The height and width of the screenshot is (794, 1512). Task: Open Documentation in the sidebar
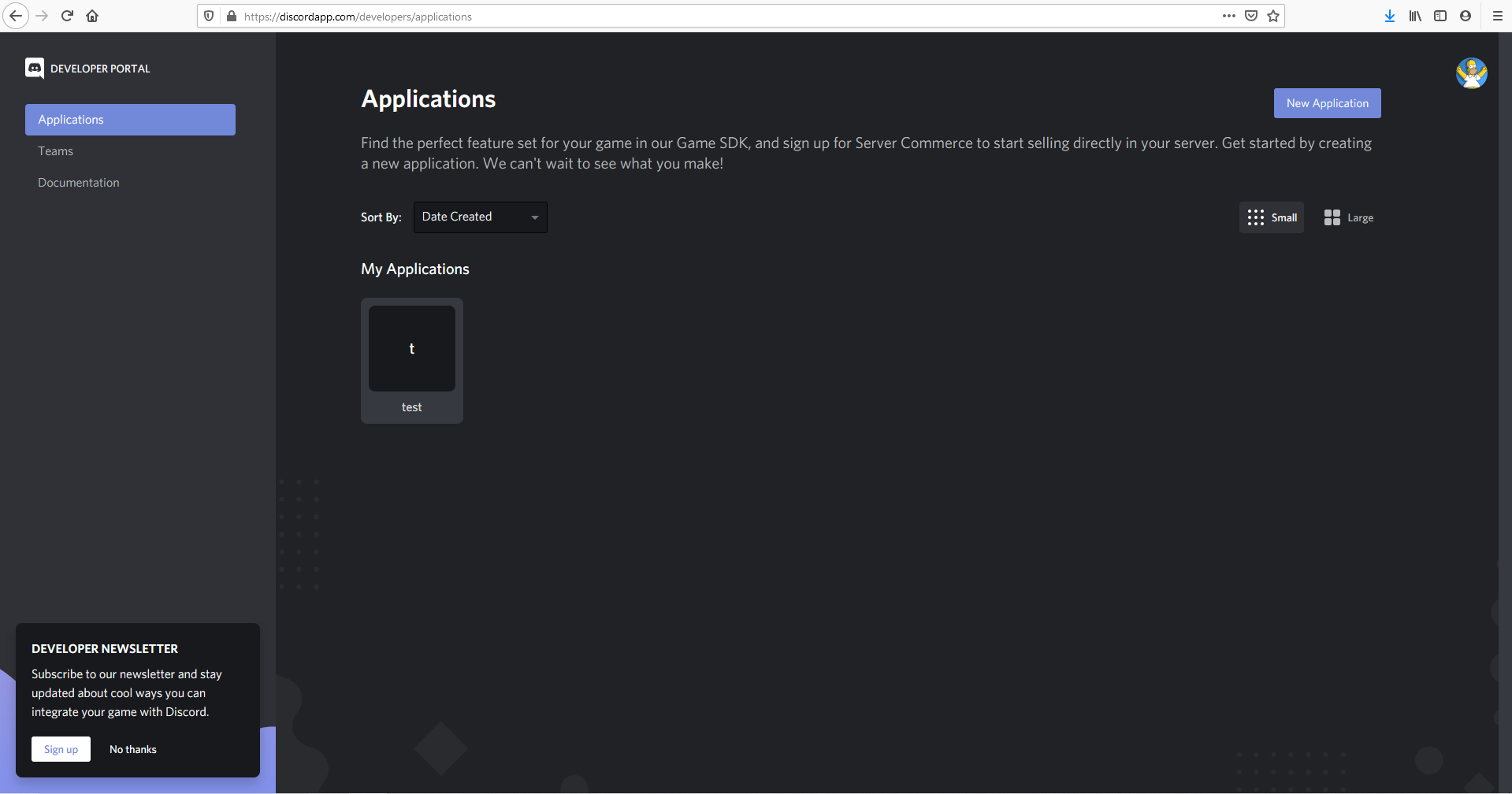[x=79, y=183]
